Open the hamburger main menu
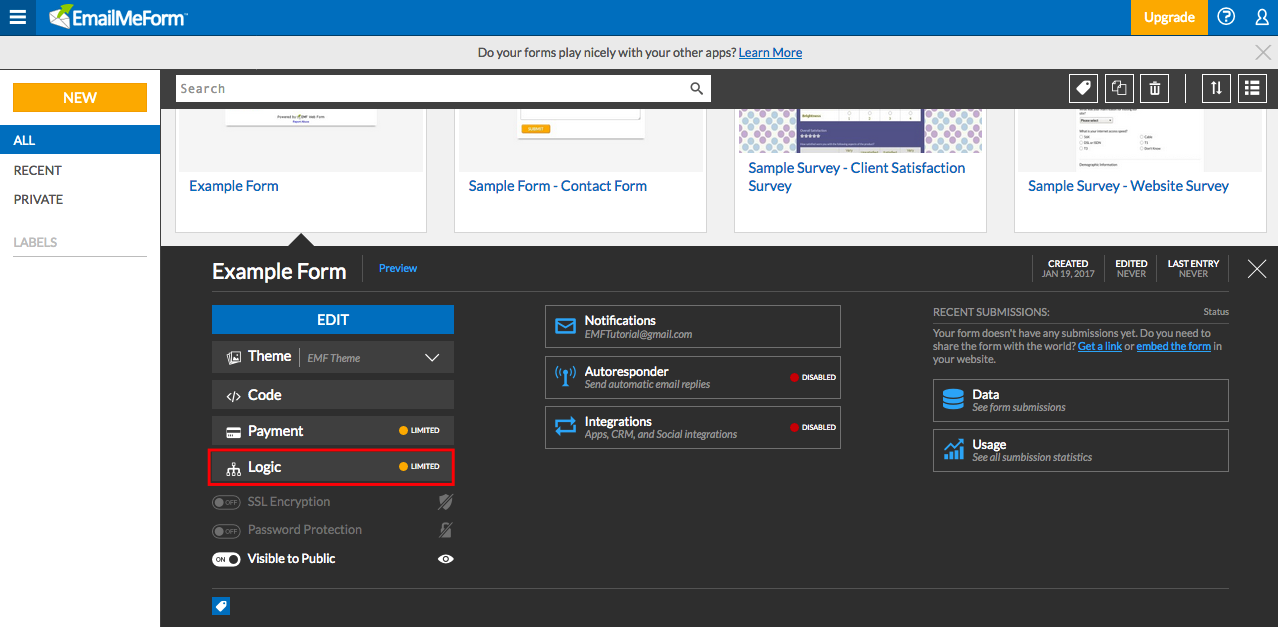Image resolution: width=1278 pixels, height=627 pixels. pyautogui.click(x=18, y=17)
